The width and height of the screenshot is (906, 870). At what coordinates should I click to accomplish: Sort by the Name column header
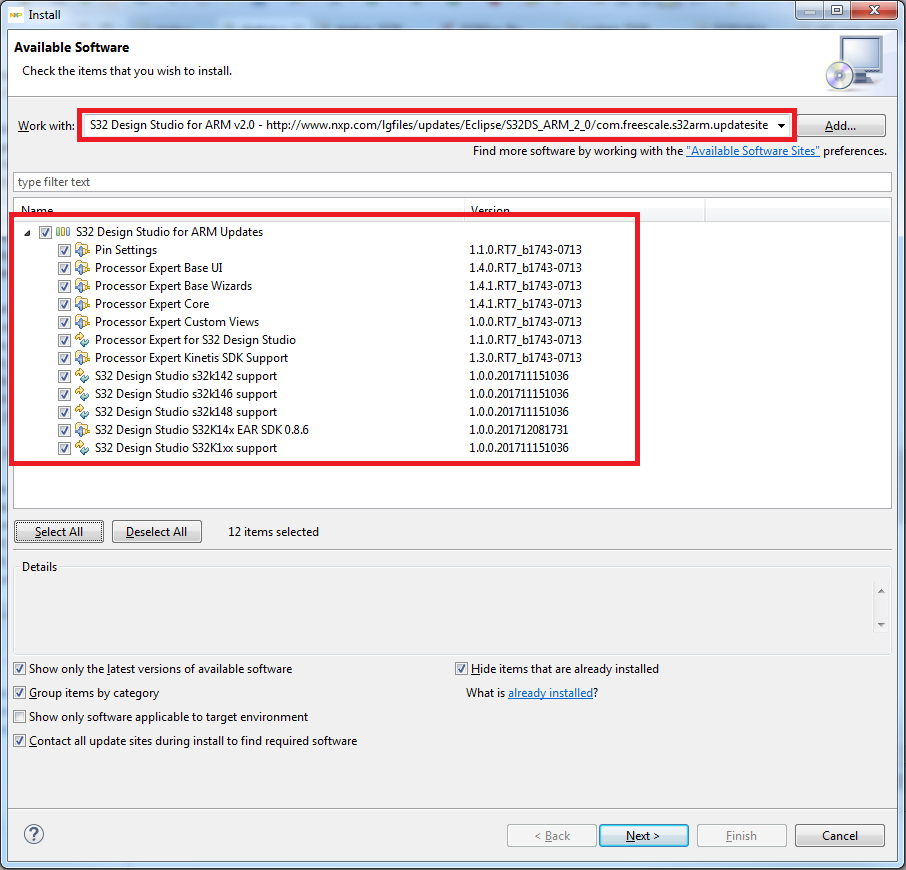coord(239,209)
